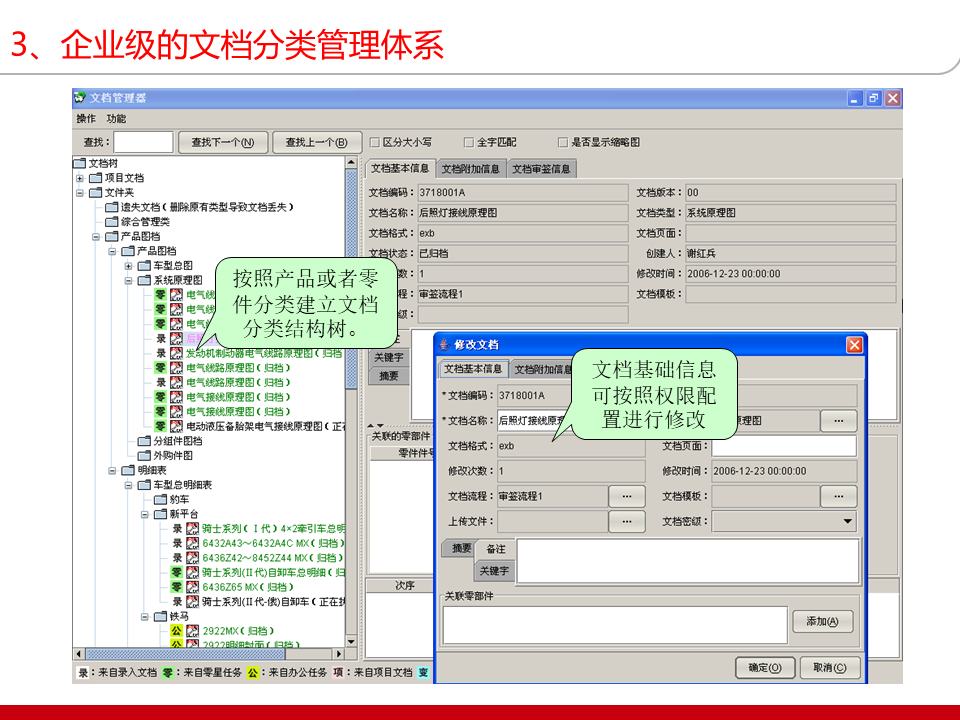Image resolution: width=960 pixels, height=720 pixels.
Task: Click document icon of 6436Z65 MX
Action: 192,587
